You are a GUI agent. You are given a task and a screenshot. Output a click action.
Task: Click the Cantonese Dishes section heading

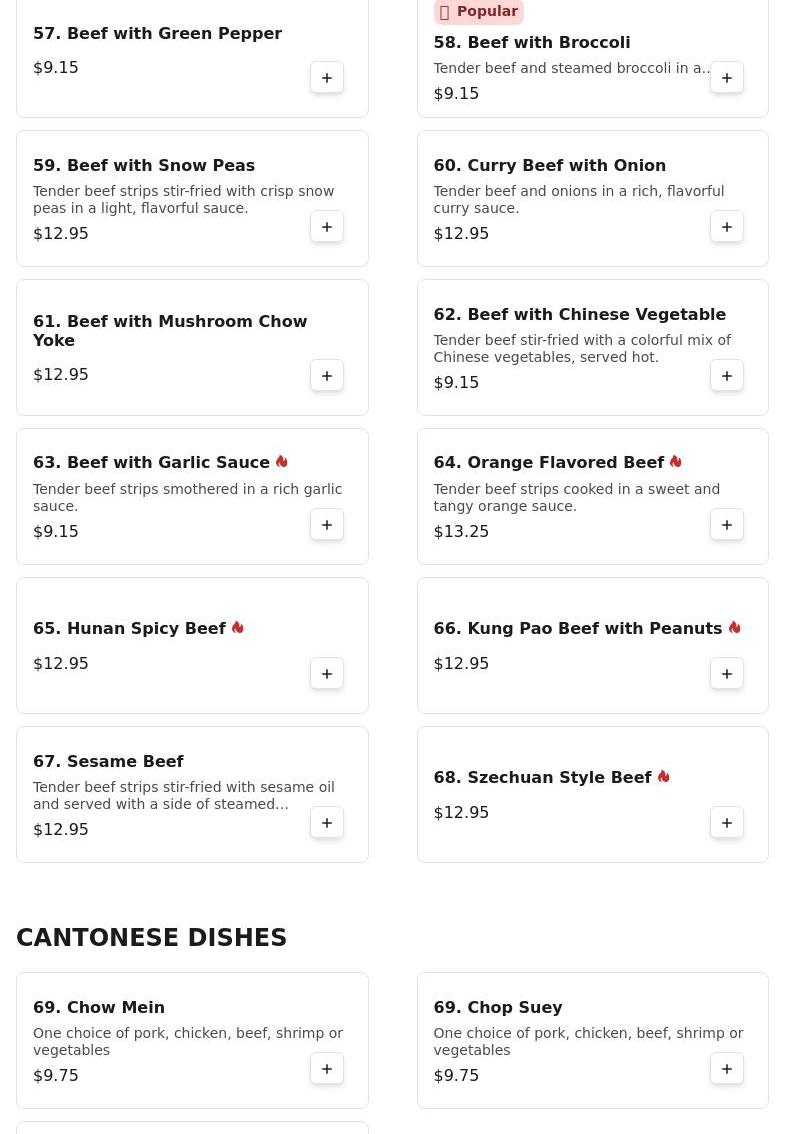pos(152,938)
